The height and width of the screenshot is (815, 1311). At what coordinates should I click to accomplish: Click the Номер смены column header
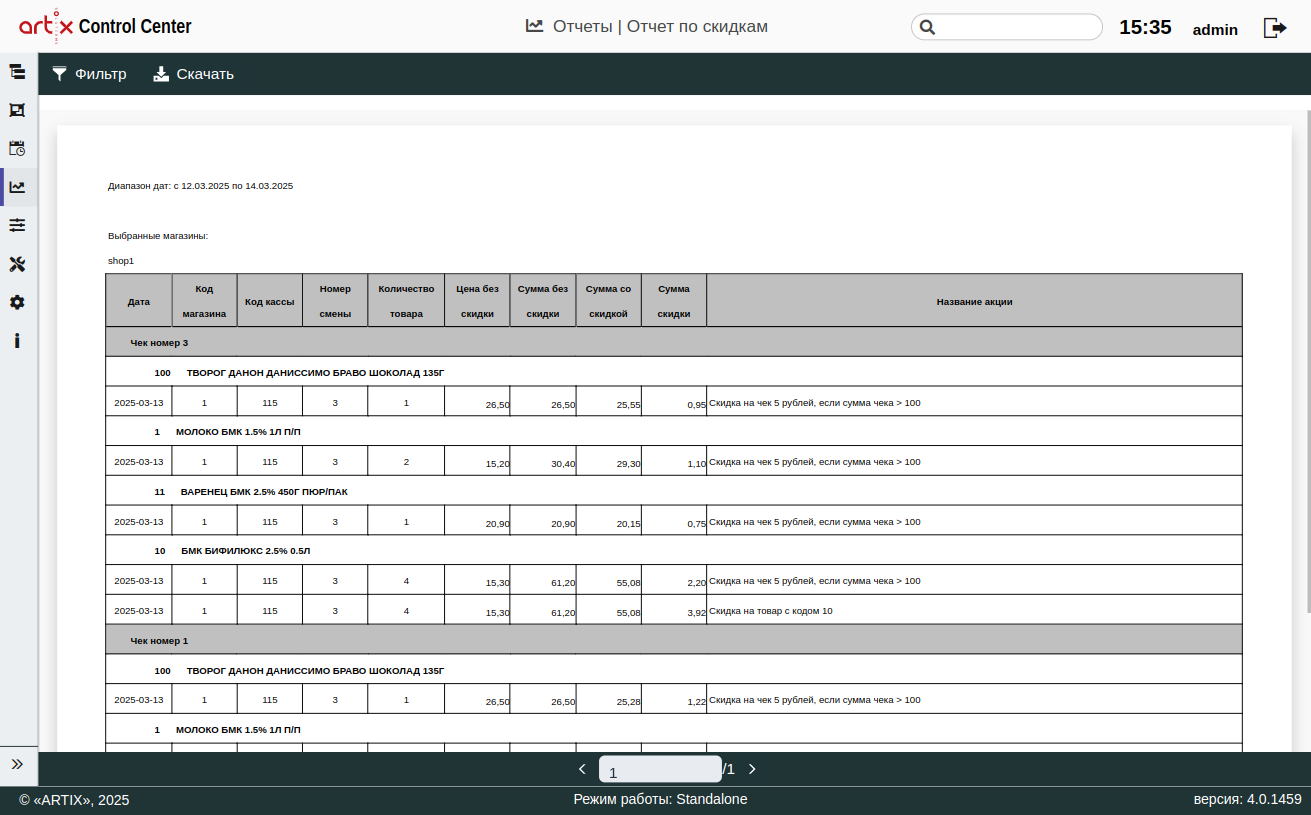[x=335, y=301]
